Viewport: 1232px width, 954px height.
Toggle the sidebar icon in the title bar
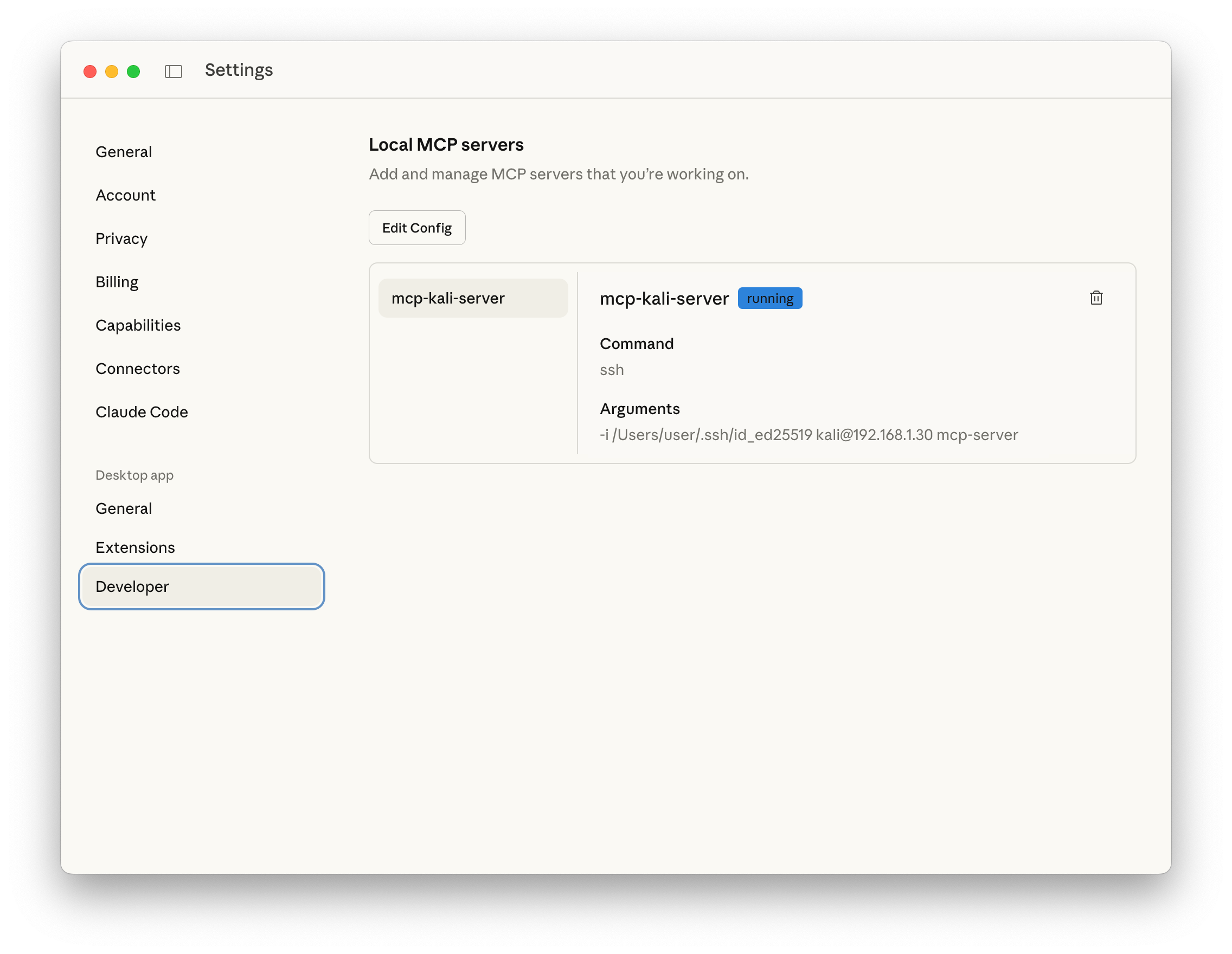pyautogui.click(x=173, y=72)
